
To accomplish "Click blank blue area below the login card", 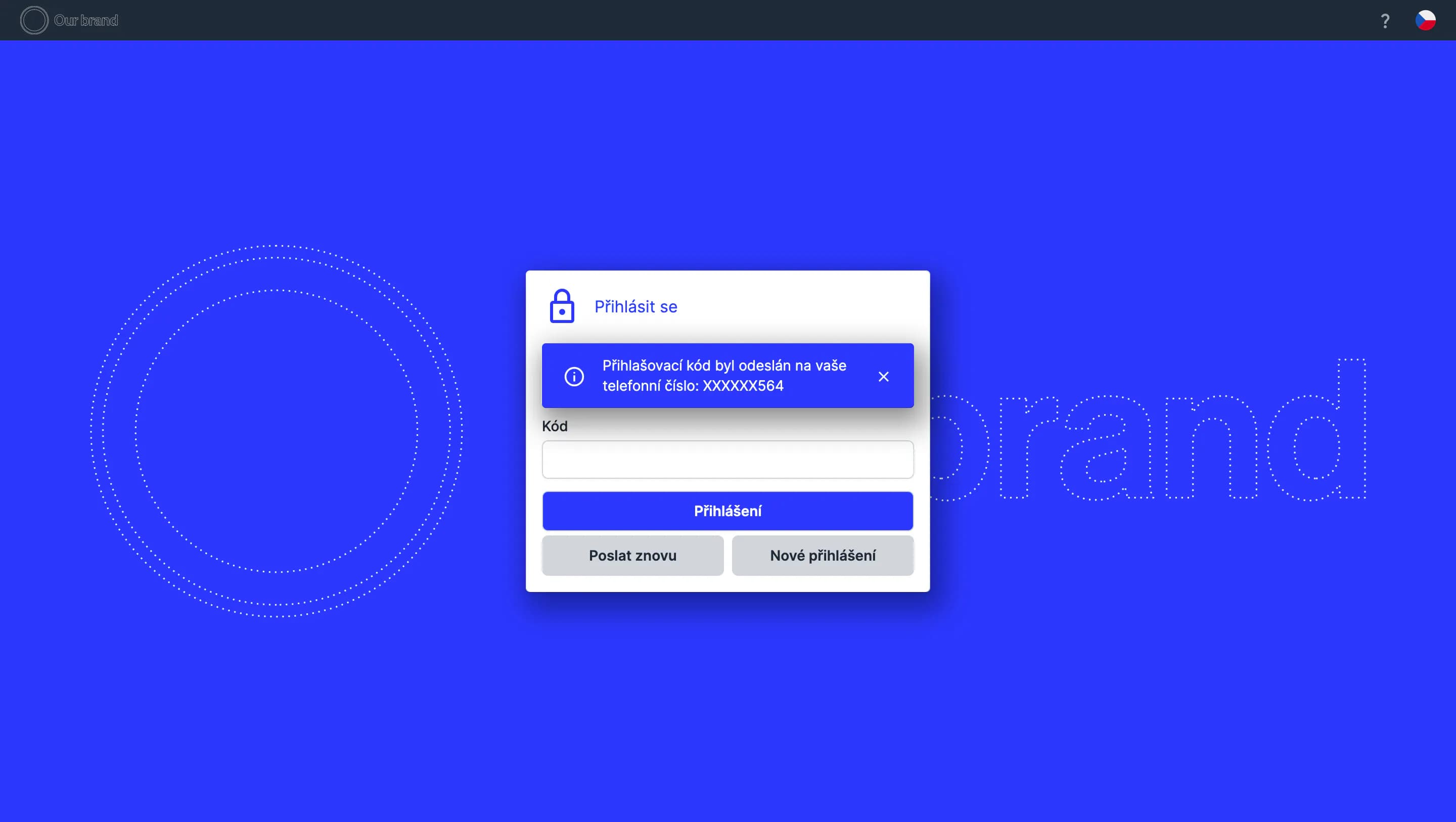I will point(728,707).
